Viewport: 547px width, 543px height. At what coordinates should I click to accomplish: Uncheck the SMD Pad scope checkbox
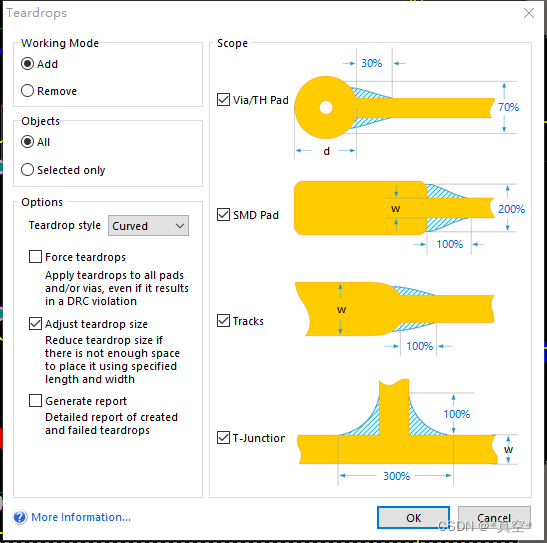pyautogui.click(x=223, y=214)
